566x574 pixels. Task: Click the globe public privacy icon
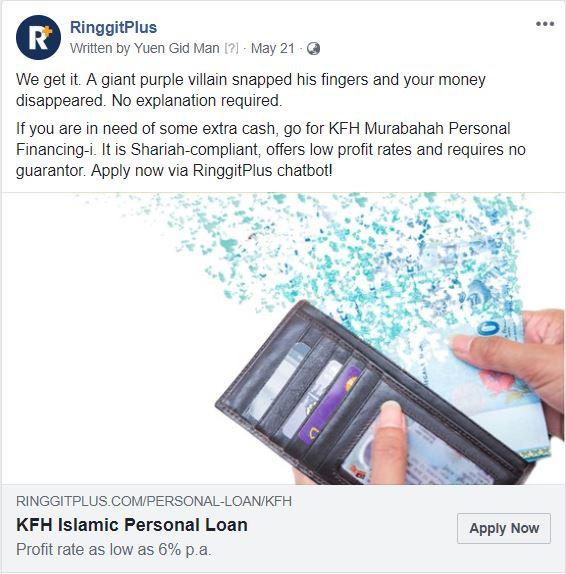[313, 48]
